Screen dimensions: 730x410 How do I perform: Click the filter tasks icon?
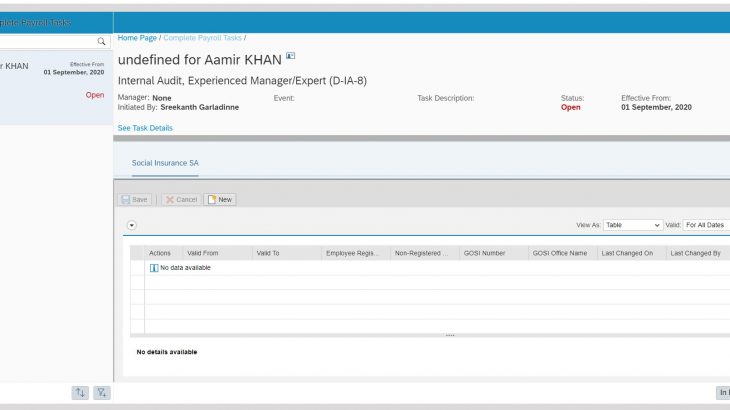[101, 393]
